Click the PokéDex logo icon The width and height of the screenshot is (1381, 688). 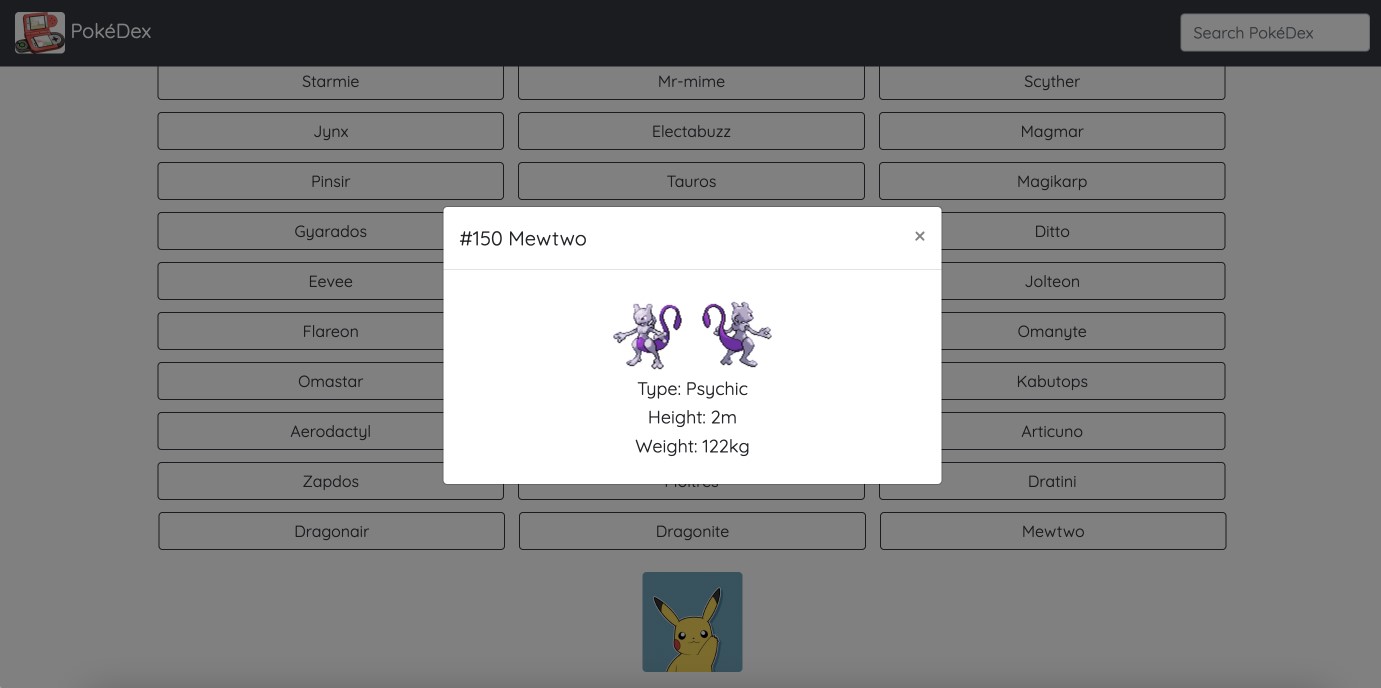point(40,33)
